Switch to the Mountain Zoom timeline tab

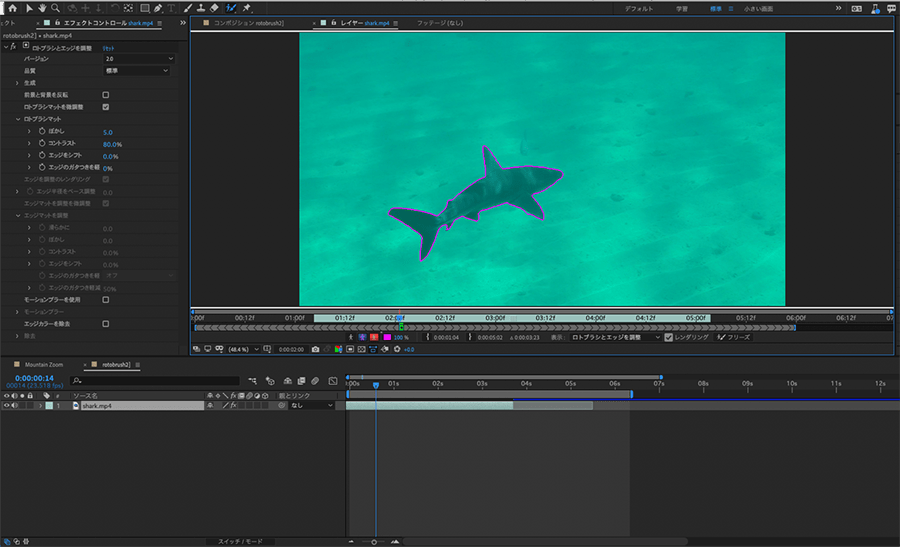point(43,365)
